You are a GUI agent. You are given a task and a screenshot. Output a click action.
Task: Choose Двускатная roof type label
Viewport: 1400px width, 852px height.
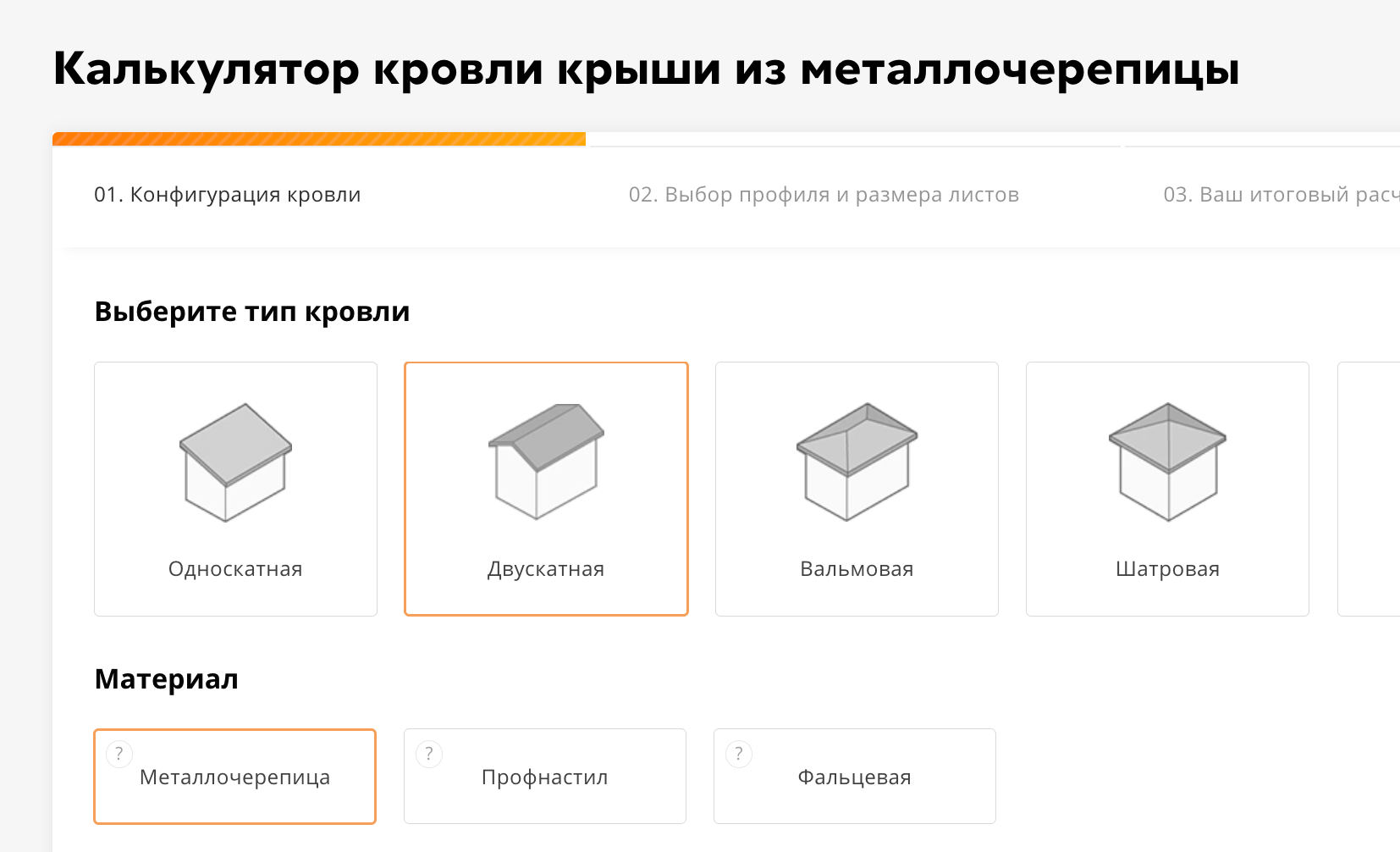tap(546, 569)
